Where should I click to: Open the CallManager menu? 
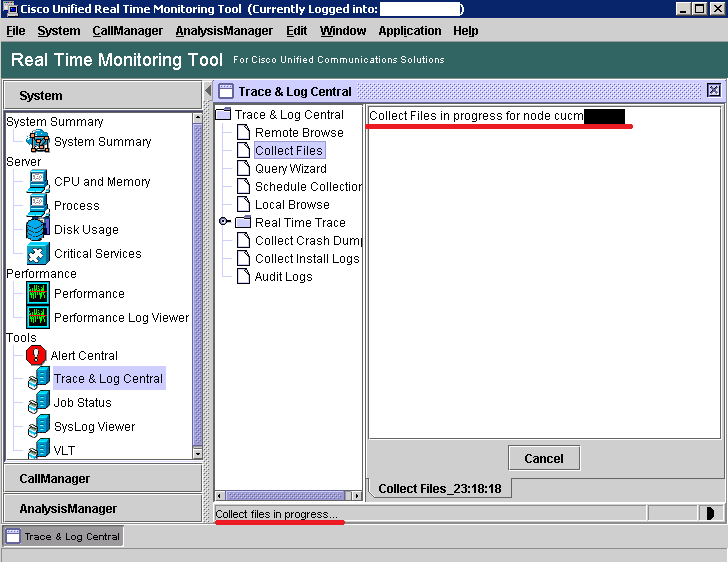pos(128,31)
